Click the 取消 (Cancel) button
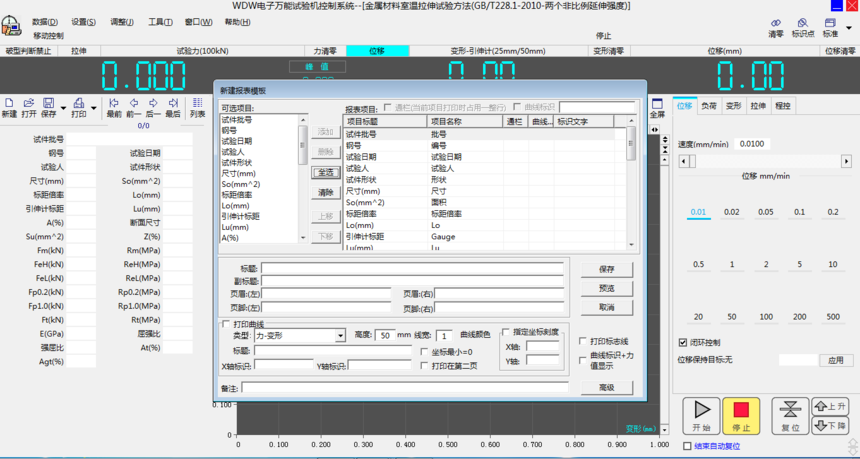Image resolution: width=860 pixels, height=459 pixels. coord(607,307)
